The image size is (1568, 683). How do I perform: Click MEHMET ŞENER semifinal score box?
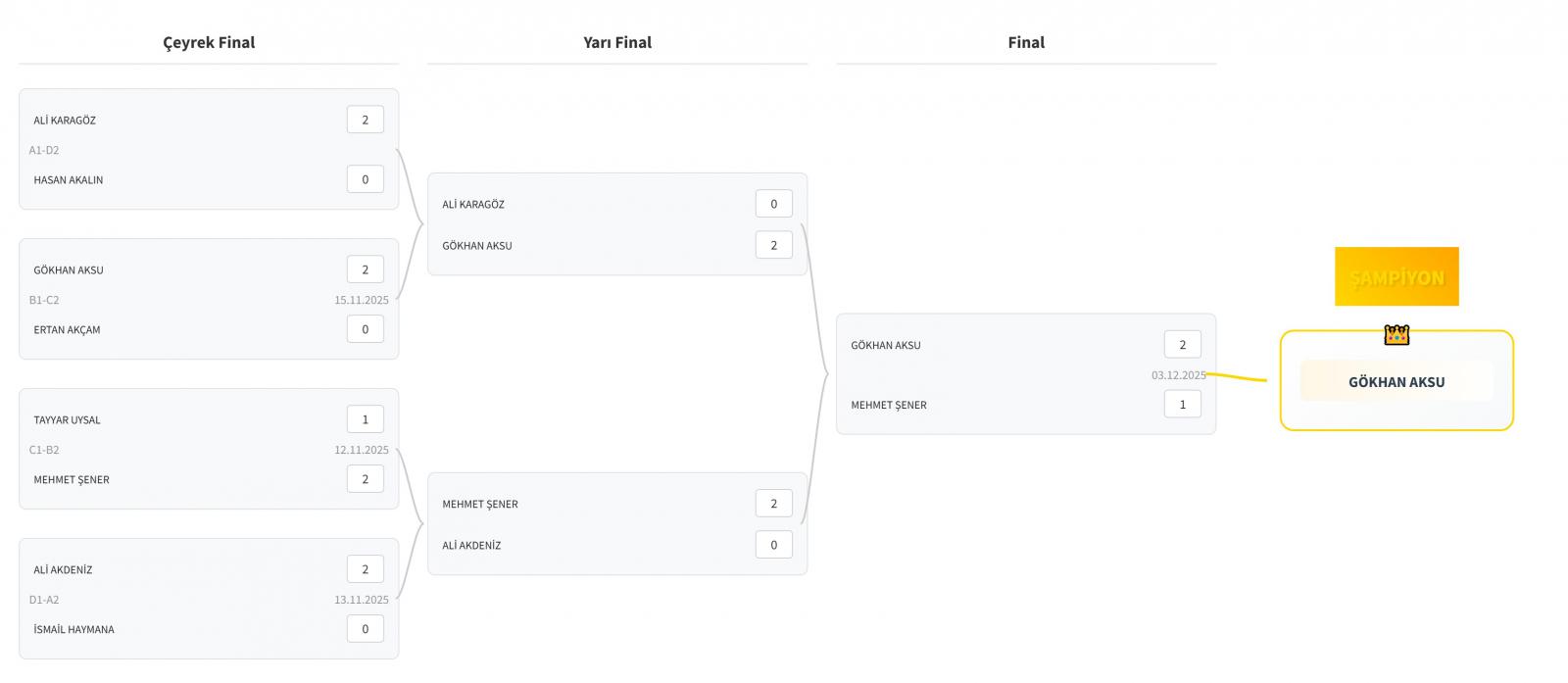[773, 504]
